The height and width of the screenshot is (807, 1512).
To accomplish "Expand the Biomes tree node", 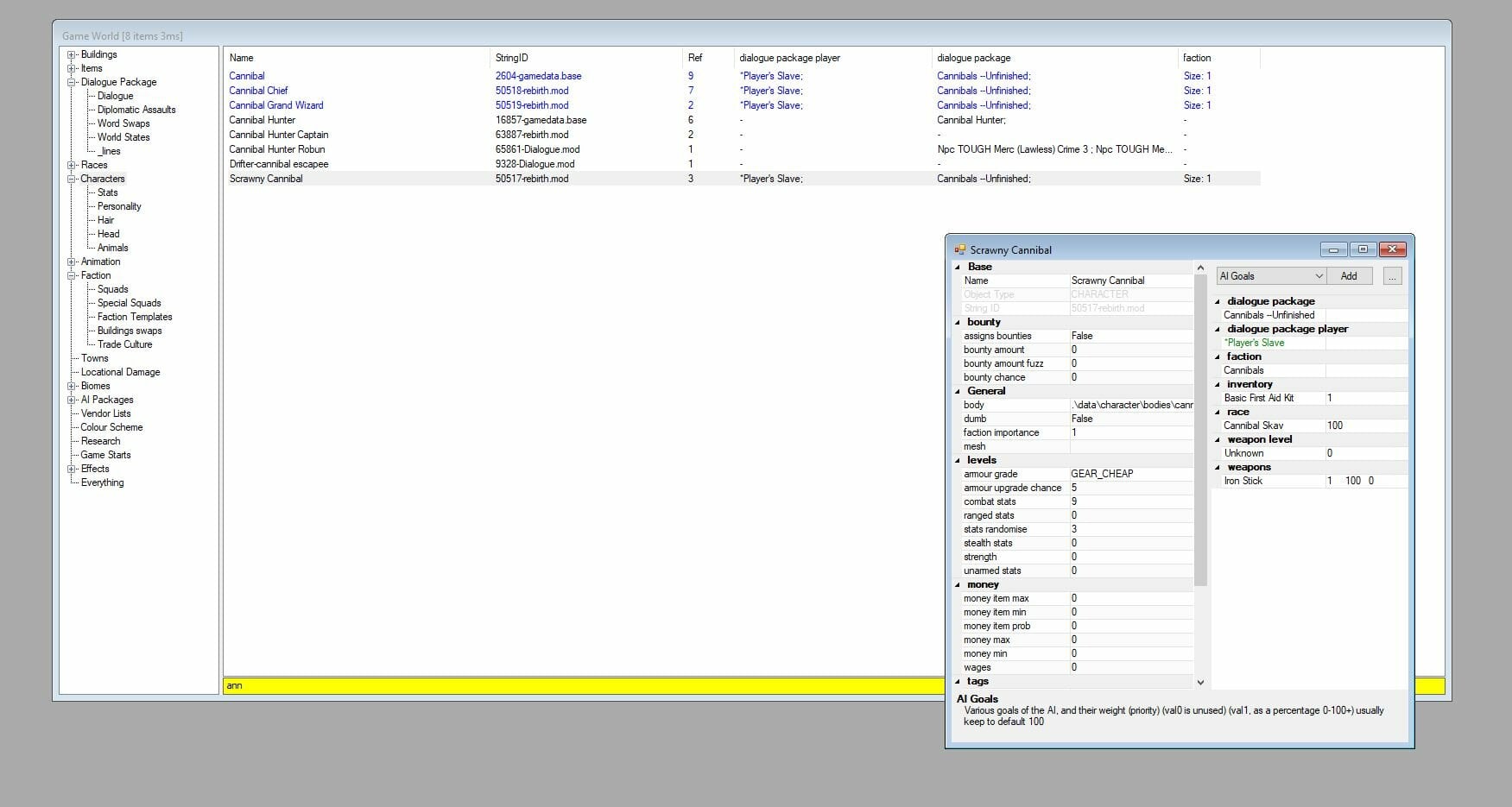I will [72, 386].
